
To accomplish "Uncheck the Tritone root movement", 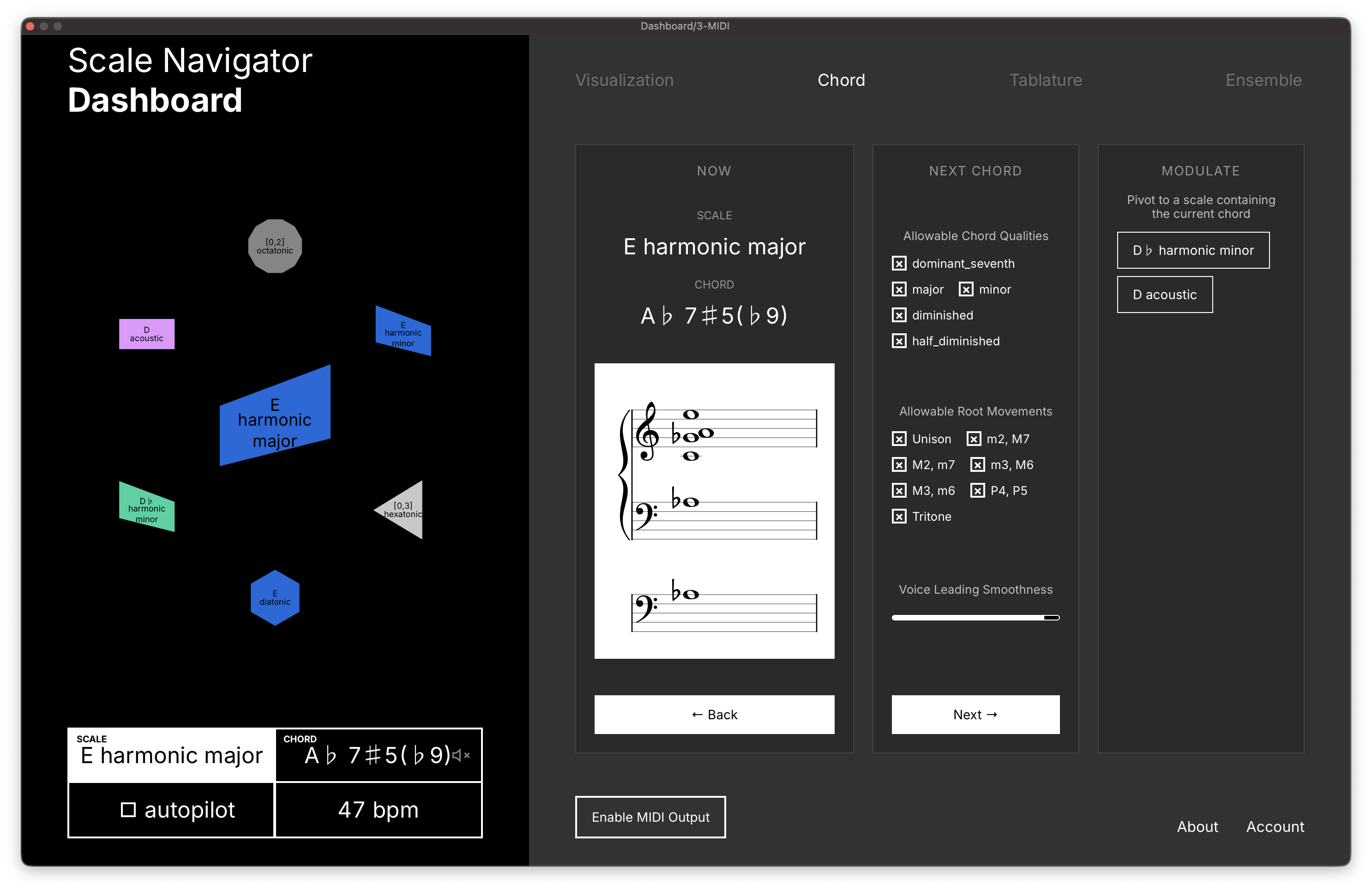I will coord(899,517).
